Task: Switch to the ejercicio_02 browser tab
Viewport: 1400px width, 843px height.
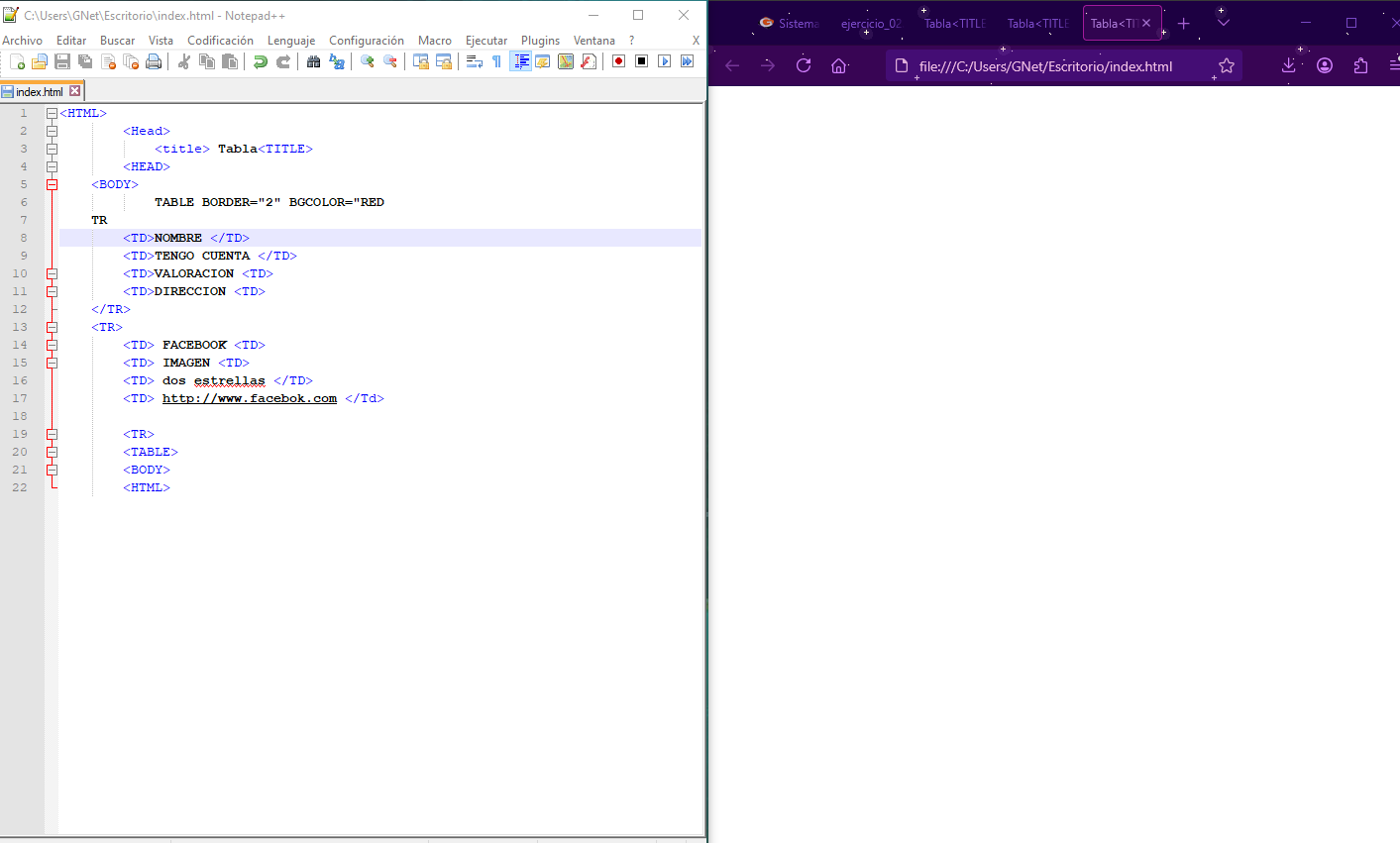Action: (x=870, y=23)
